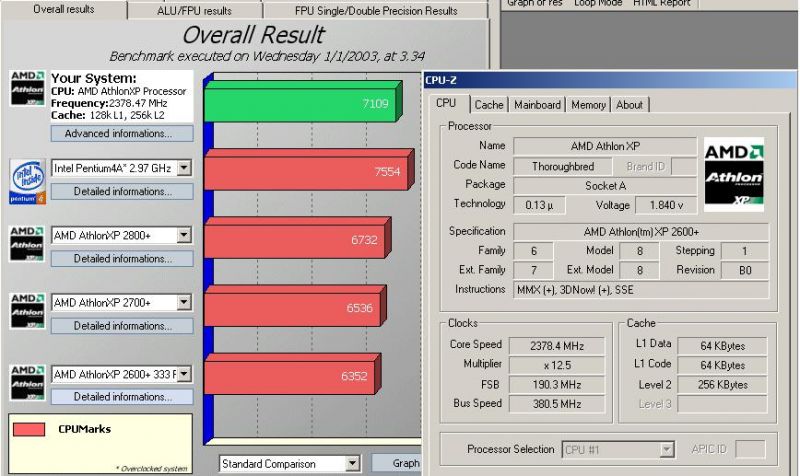Viewport: 800px width, 476px height.
Task: Click the Voltage value 1.840 v
Action: (666, 205)
